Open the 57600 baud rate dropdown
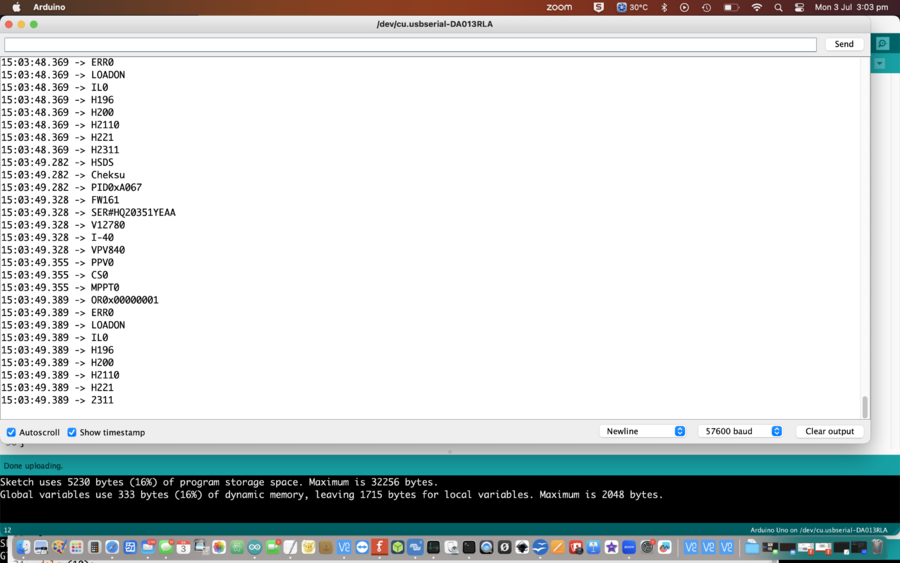Image resolution: width=900 pixels, height=563 pixels. point(740,431)
